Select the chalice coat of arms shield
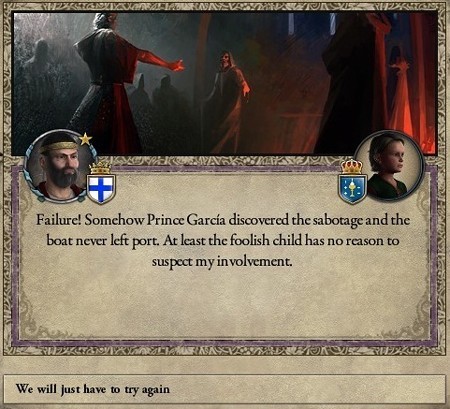450x409 pixels. coord(353,189)
